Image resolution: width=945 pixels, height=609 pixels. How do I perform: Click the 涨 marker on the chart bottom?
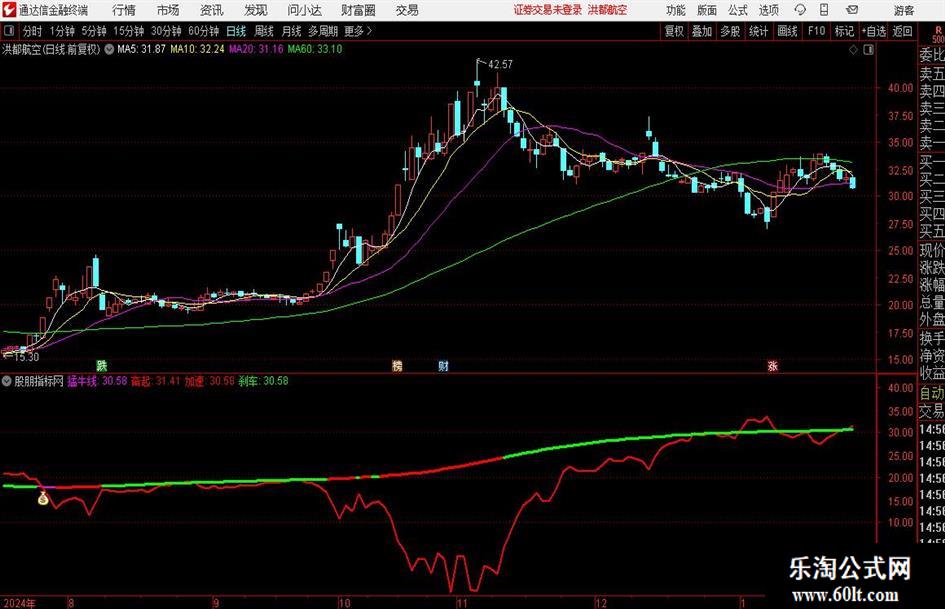pos(772,365)
